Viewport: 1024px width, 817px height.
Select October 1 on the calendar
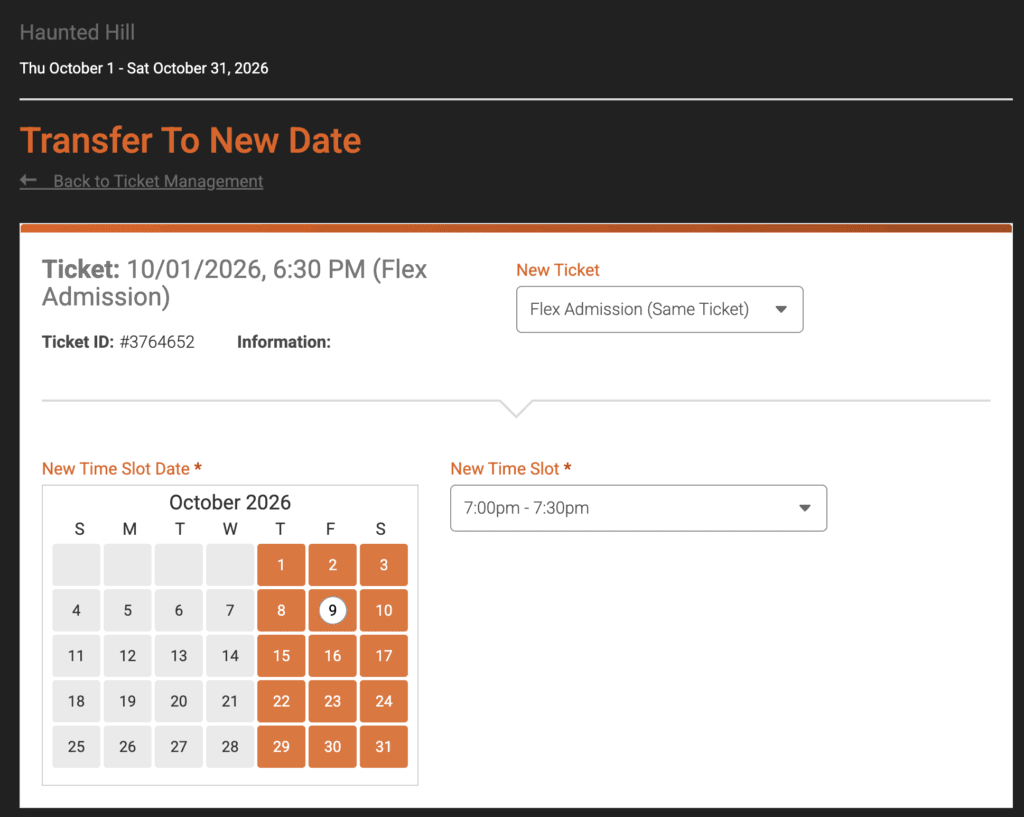(281, 565)
